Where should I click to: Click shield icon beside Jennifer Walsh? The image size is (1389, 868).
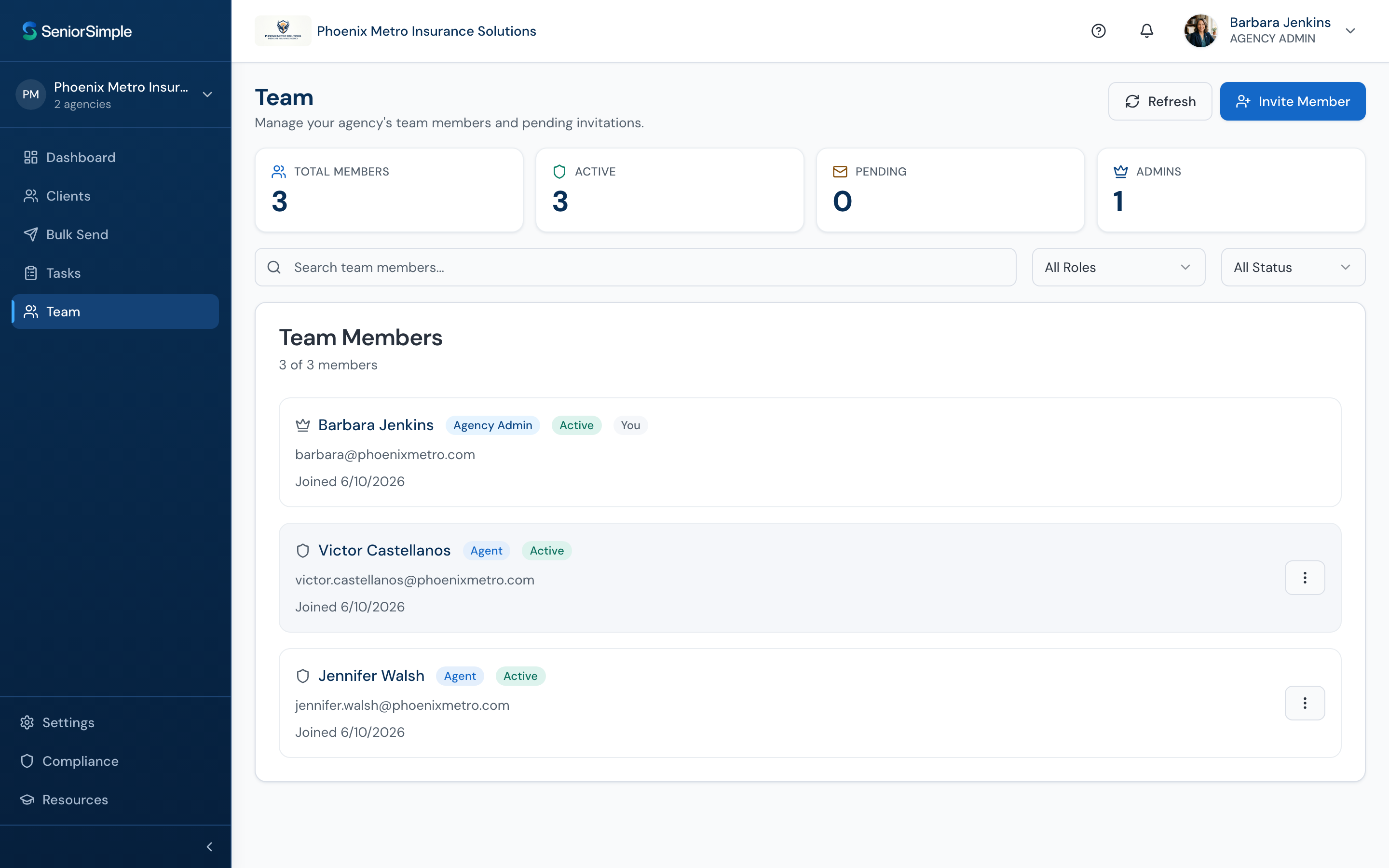pyautogui.click(x=302, y=676)
